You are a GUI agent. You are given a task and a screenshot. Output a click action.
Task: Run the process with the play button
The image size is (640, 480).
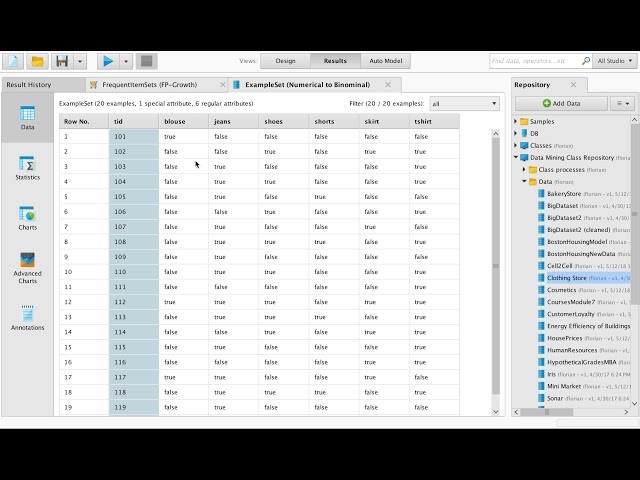(x=108, y=61)
